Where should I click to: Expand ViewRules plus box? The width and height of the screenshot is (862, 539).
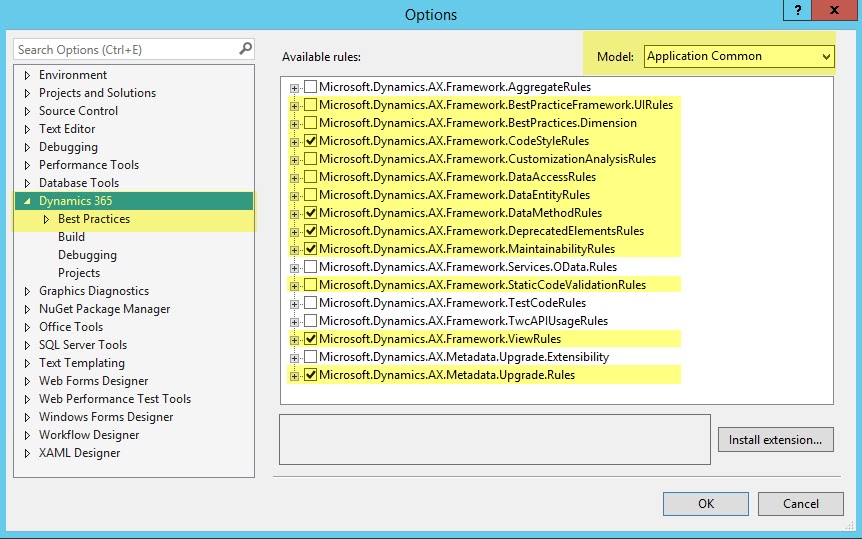point(295,340)
